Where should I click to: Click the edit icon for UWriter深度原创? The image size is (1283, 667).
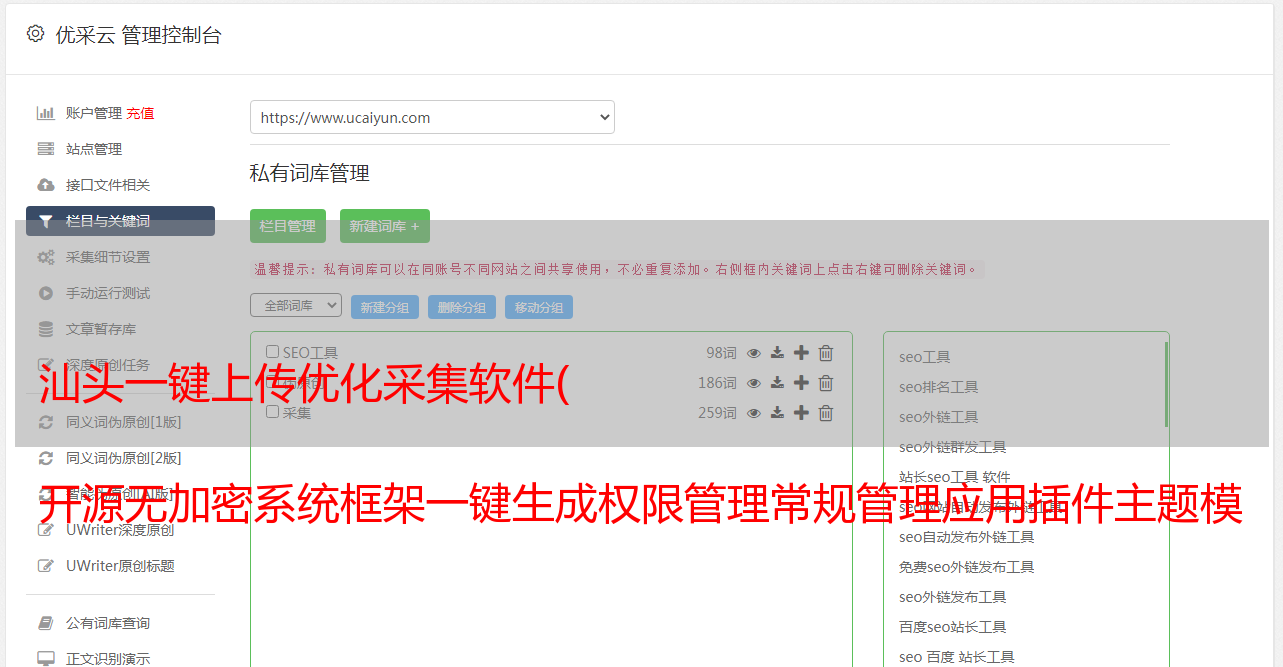[46, 530]
